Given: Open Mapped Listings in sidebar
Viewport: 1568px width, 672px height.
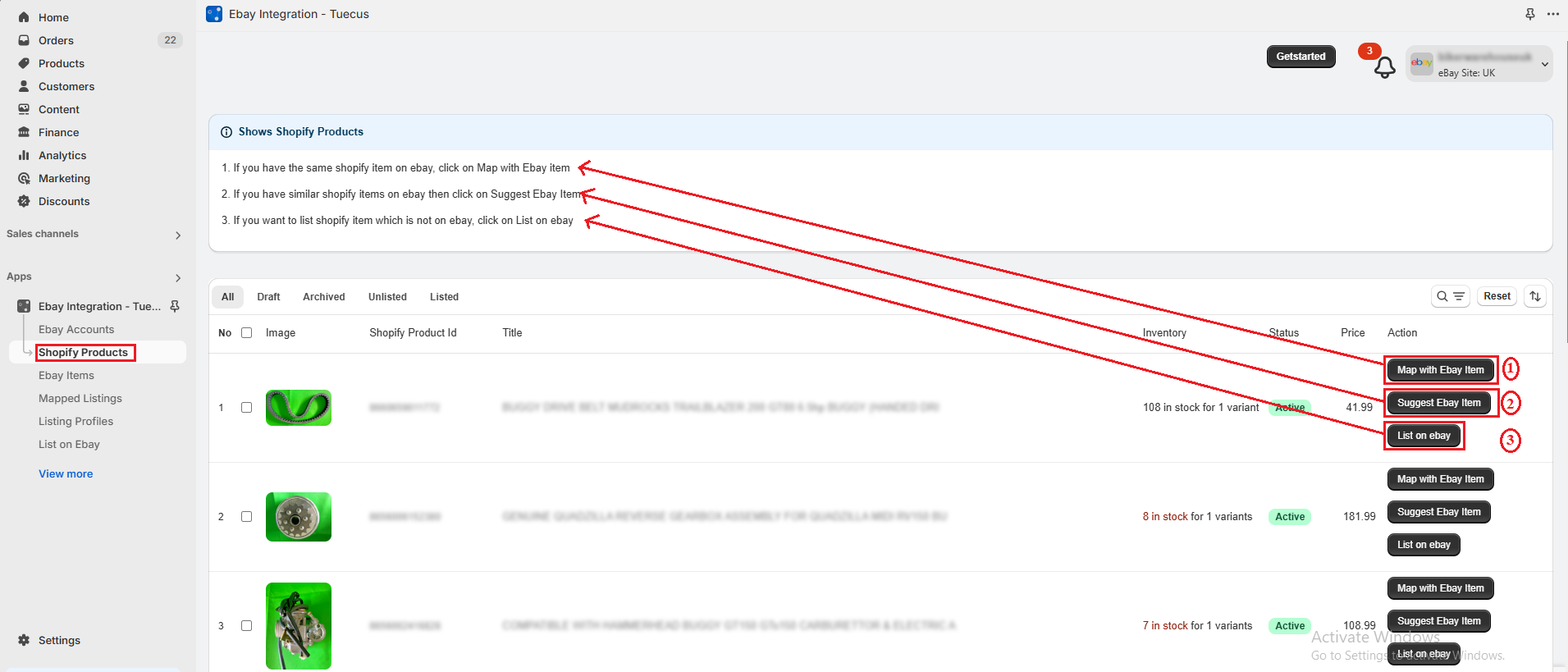Looking at the screenshot, I should [80, 398].
